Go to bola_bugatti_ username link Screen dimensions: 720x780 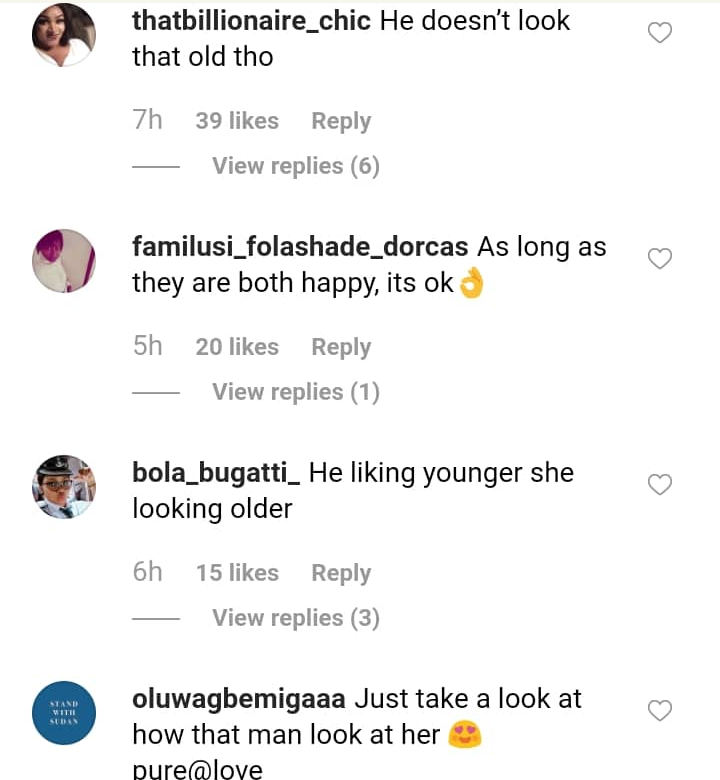[x=216, y=473]
